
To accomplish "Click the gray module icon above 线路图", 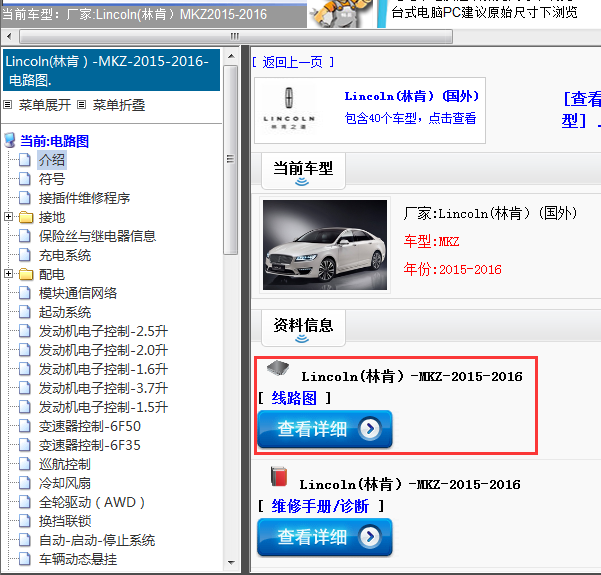I will coord(278,367).
